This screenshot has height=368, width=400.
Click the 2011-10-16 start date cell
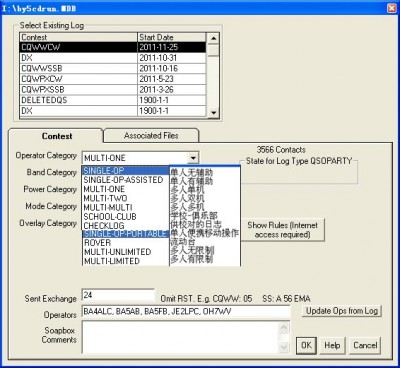172,68
